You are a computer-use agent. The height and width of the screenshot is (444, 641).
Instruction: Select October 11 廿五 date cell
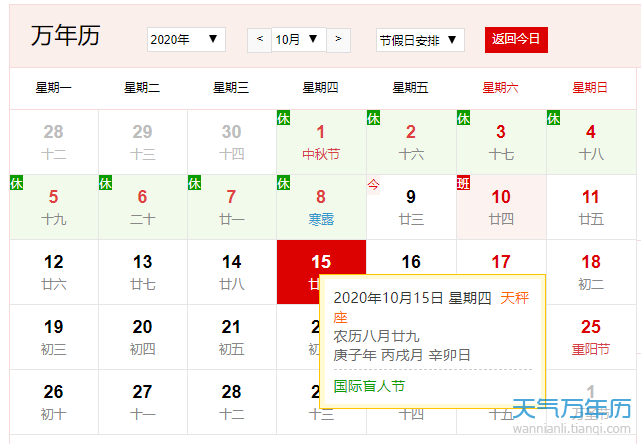[591, 207]
